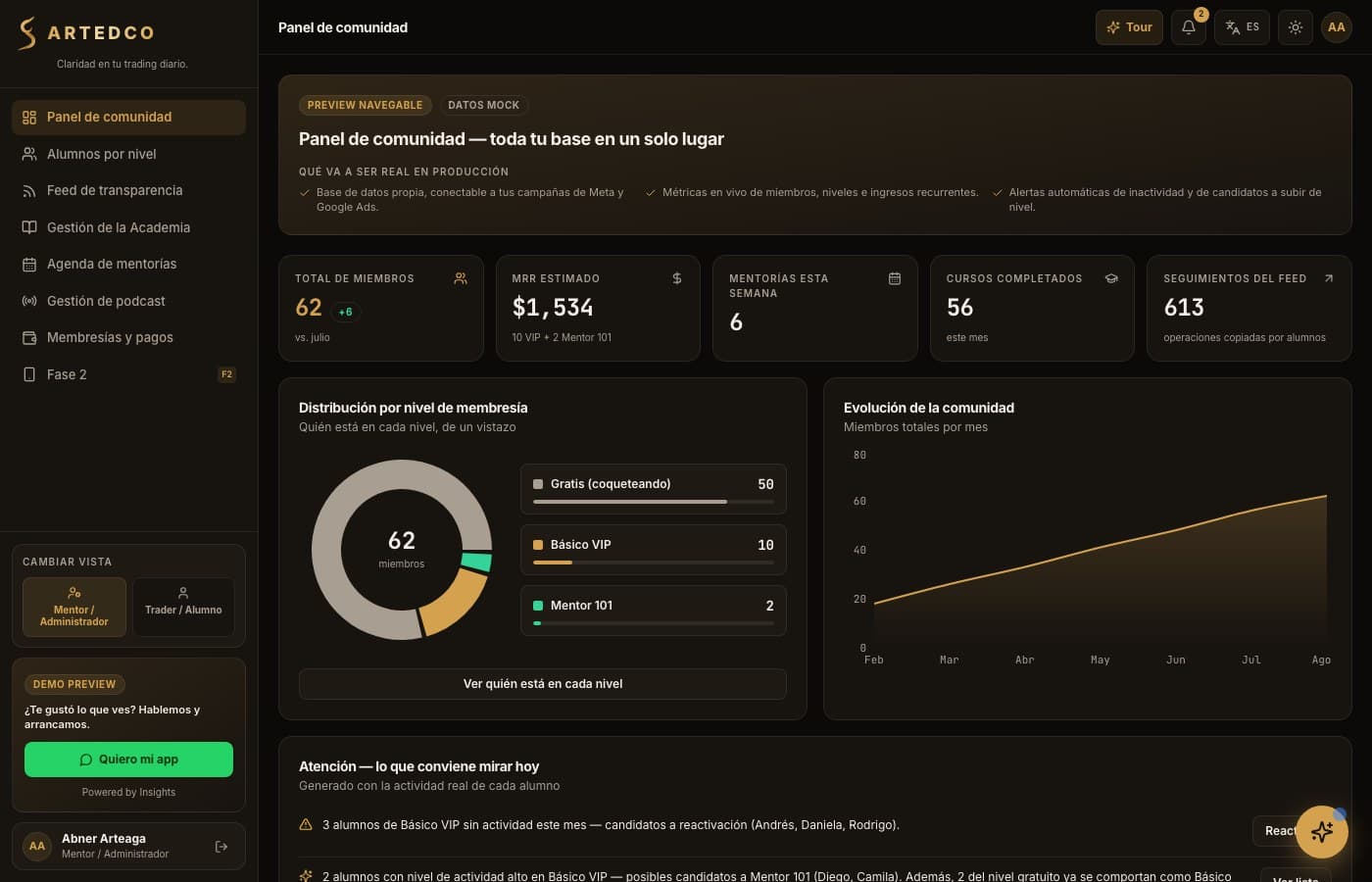Click Powered by Insights link
Viewport: 1372px width, 882px height.
point(128,792)
